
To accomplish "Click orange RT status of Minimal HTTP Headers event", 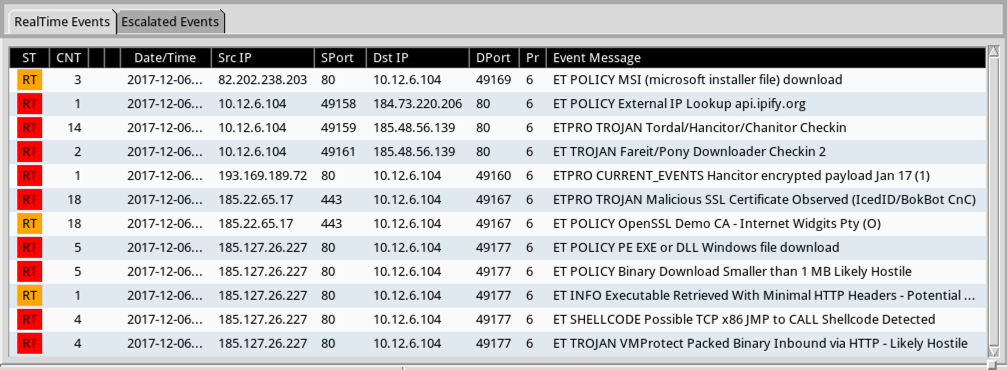I will pyautogui.click(x=30, y=295).
